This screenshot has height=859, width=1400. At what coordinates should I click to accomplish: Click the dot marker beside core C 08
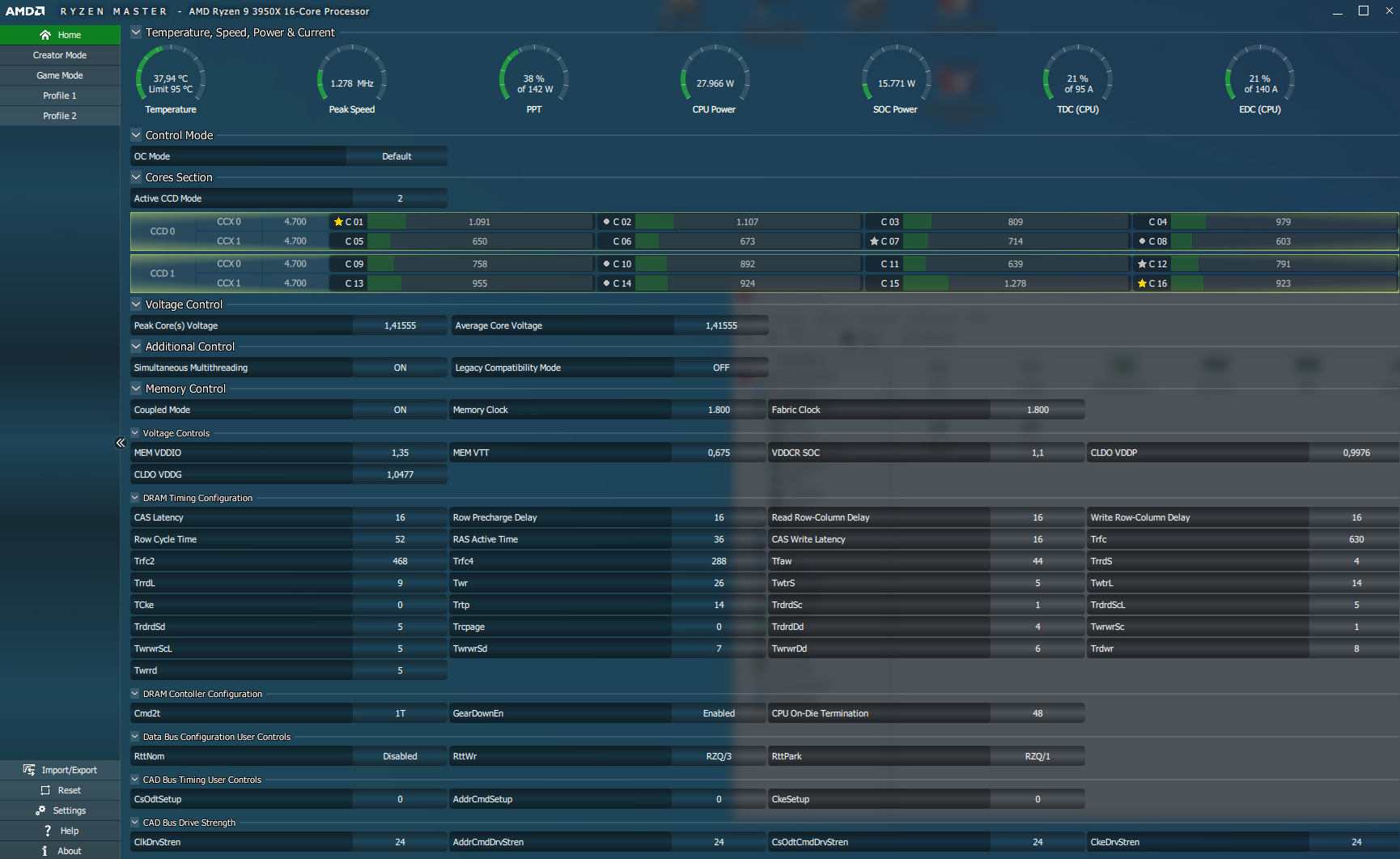coord(1142,241)
